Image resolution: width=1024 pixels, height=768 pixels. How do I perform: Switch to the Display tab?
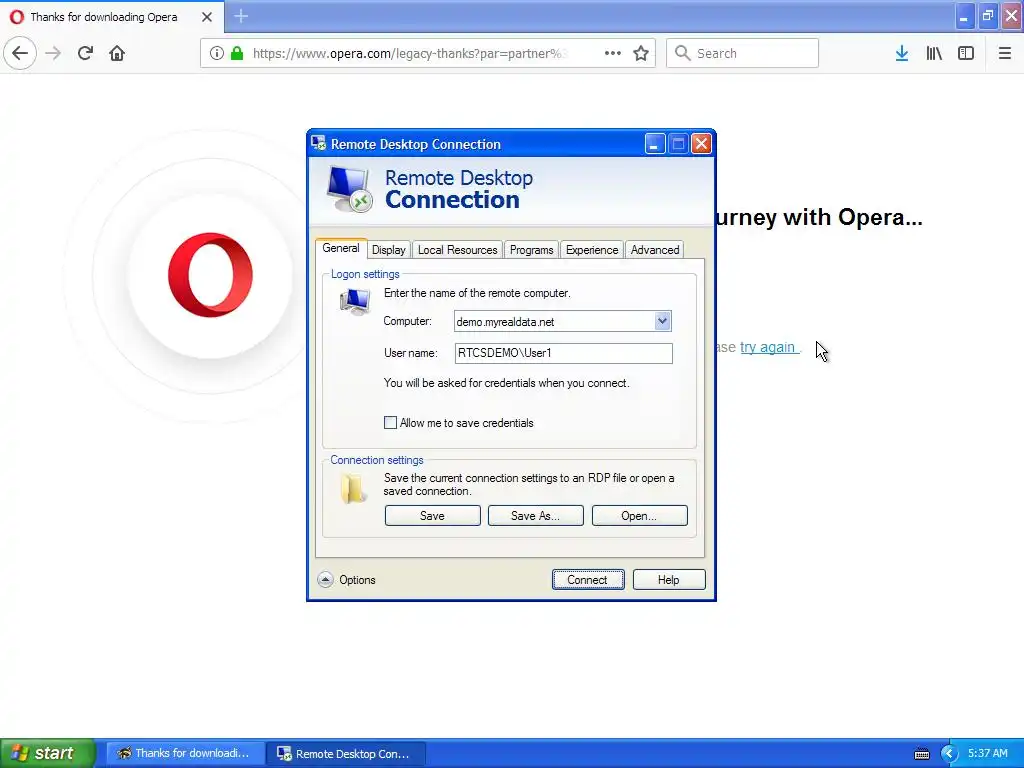(x=389, y=249)
